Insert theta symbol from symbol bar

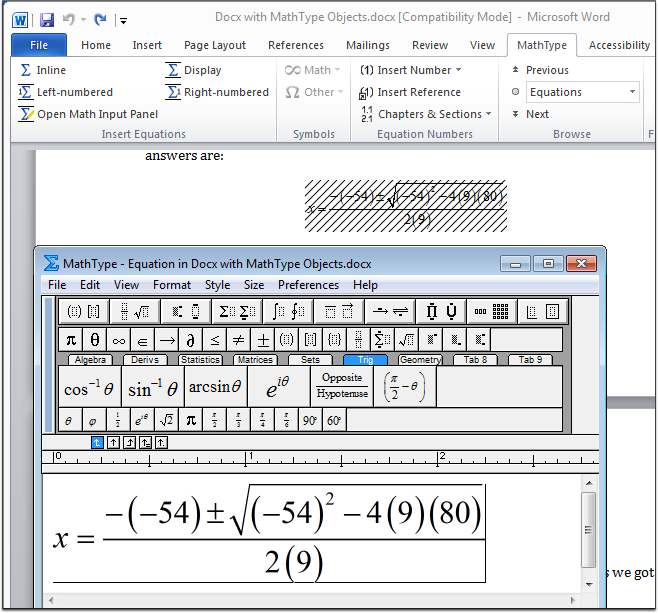point(95,339)
